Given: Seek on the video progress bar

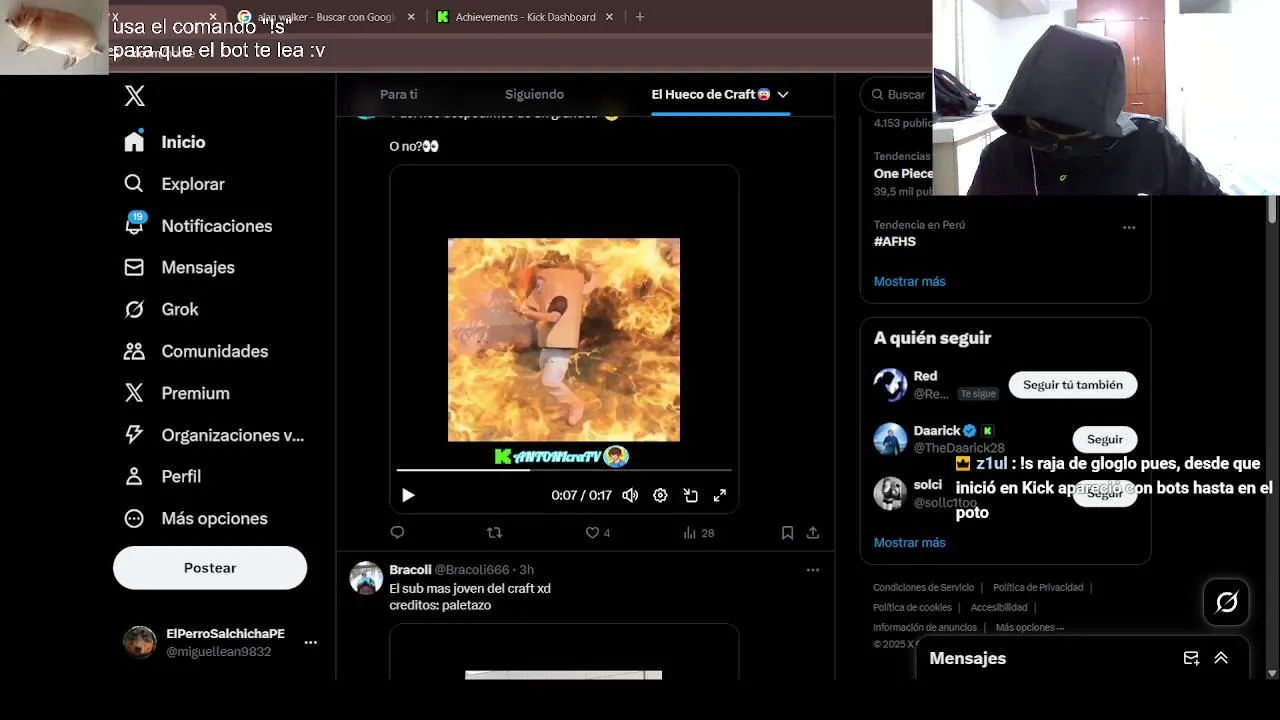Looking at the screenshot, I should pyautogui.click(x=564, y=469).
